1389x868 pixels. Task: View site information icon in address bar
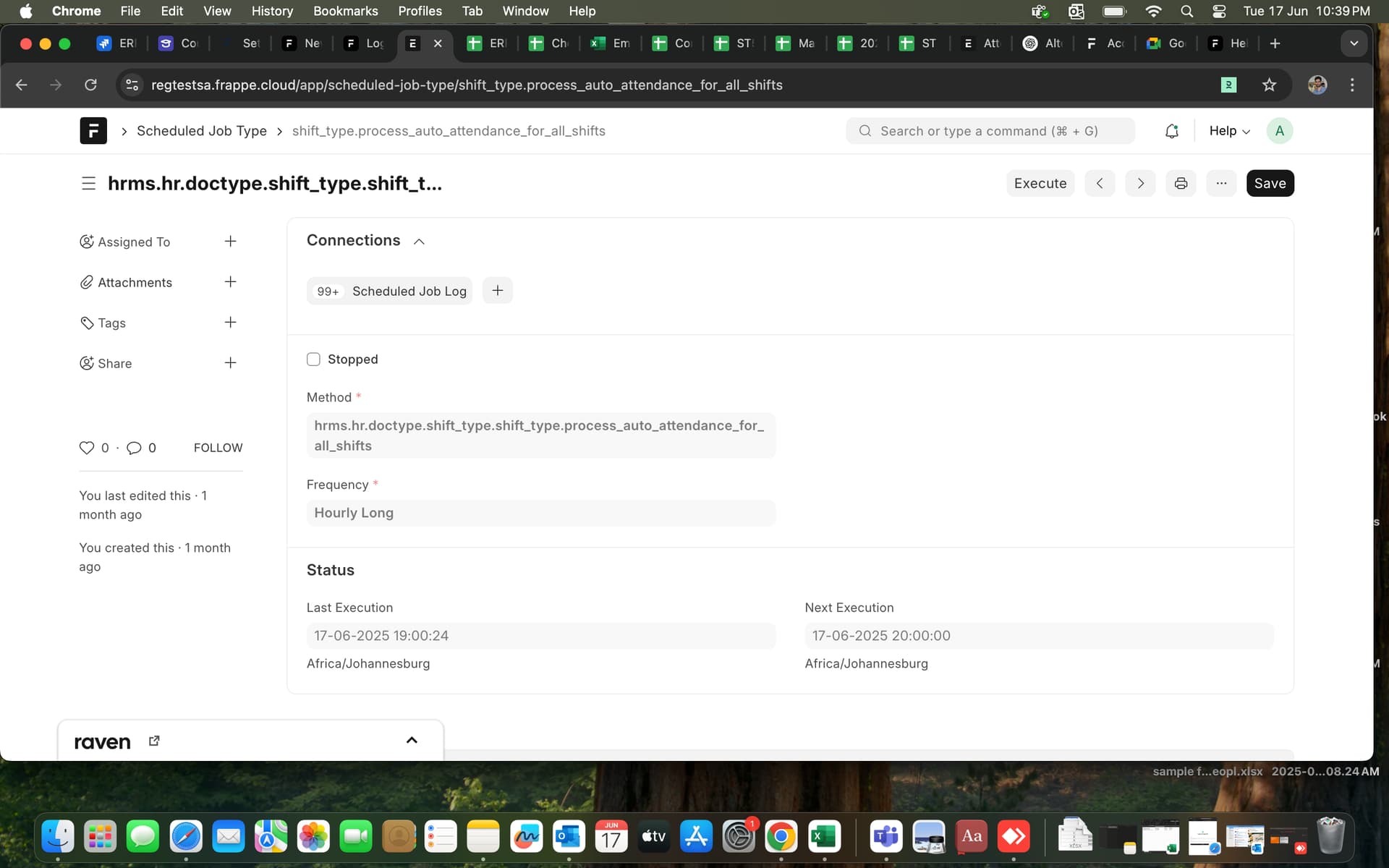[132, 85]
